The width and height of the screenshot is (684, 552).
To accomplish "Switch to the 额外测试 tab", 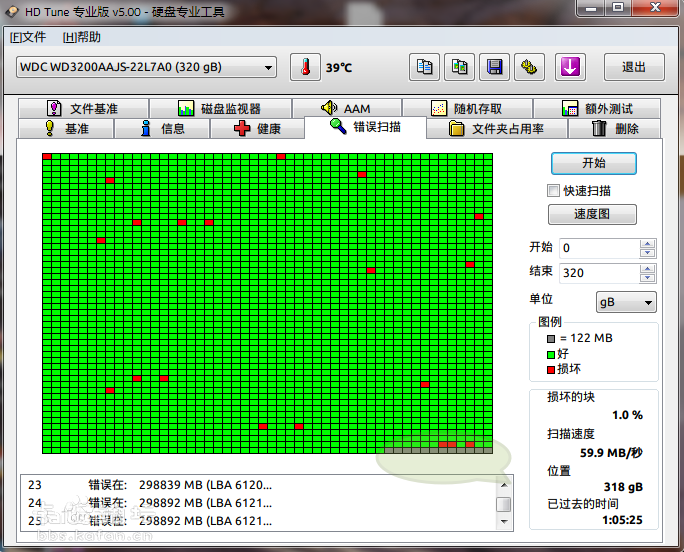I will click(597, 108).
